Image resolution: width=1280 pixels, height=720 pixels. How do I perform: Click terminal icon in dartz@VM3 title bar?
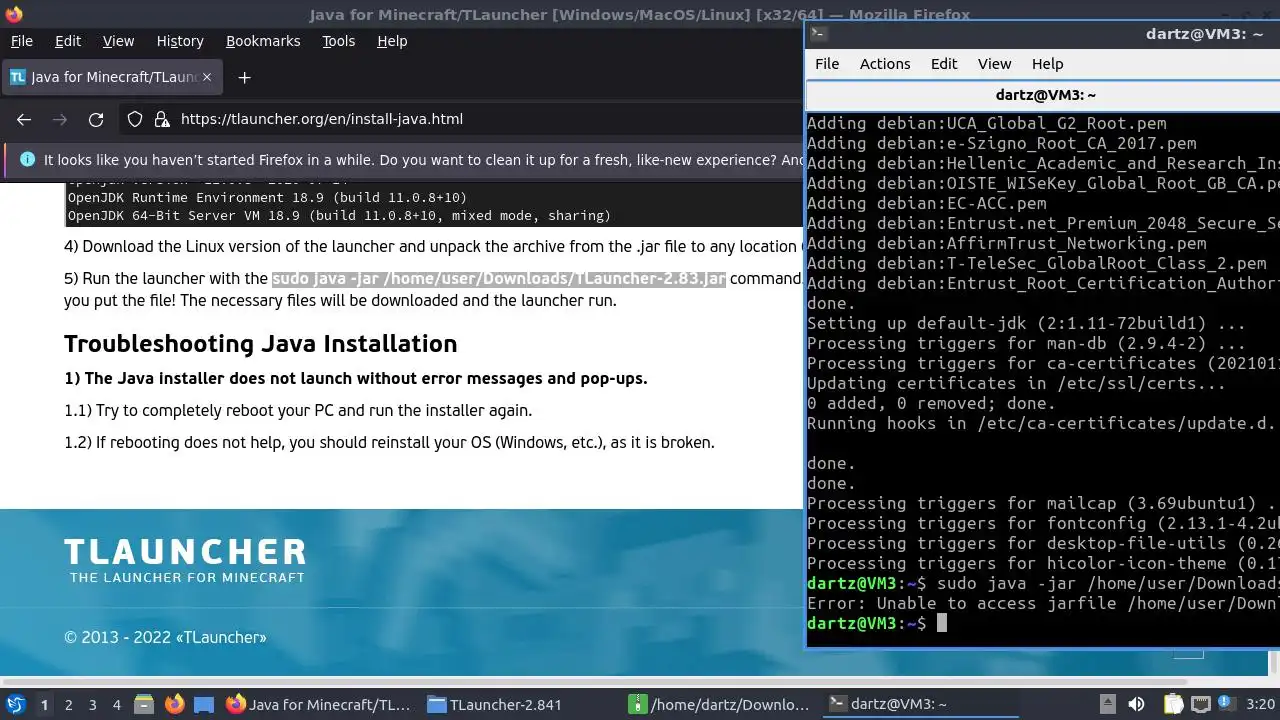(818, 34)
